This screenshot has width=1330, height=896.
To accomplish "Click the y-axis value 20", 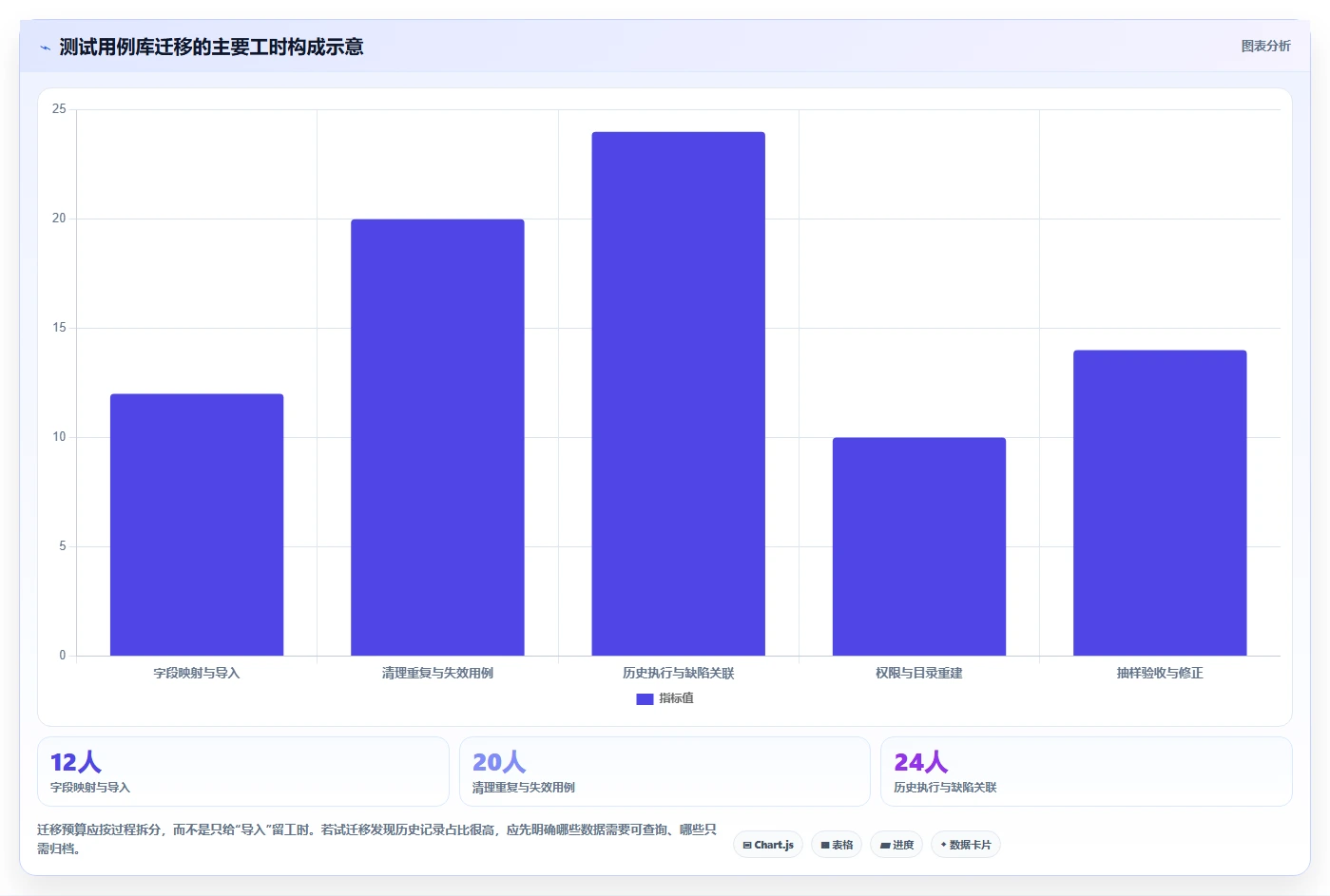I will pyautogui.click(x=59, y=219).
